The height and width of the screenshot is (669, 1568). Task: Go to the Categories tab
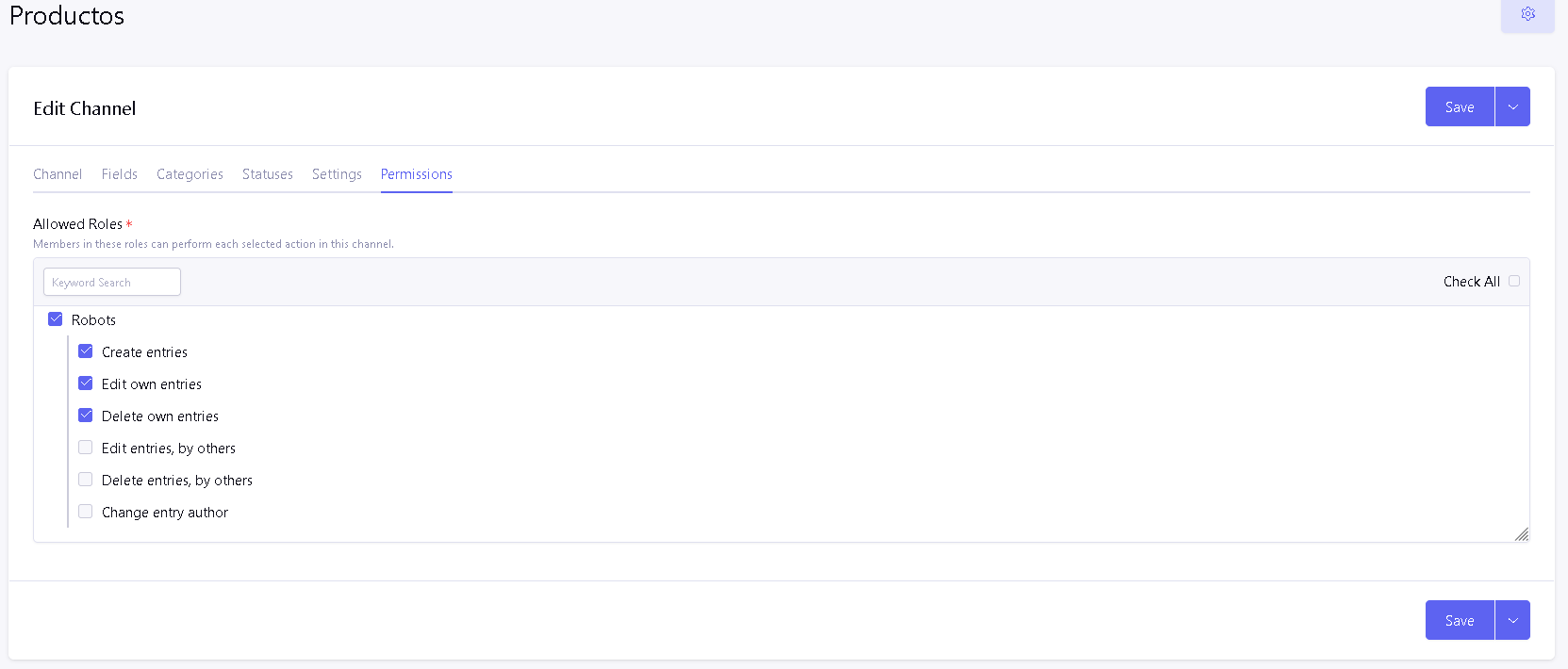coord(190,174)
